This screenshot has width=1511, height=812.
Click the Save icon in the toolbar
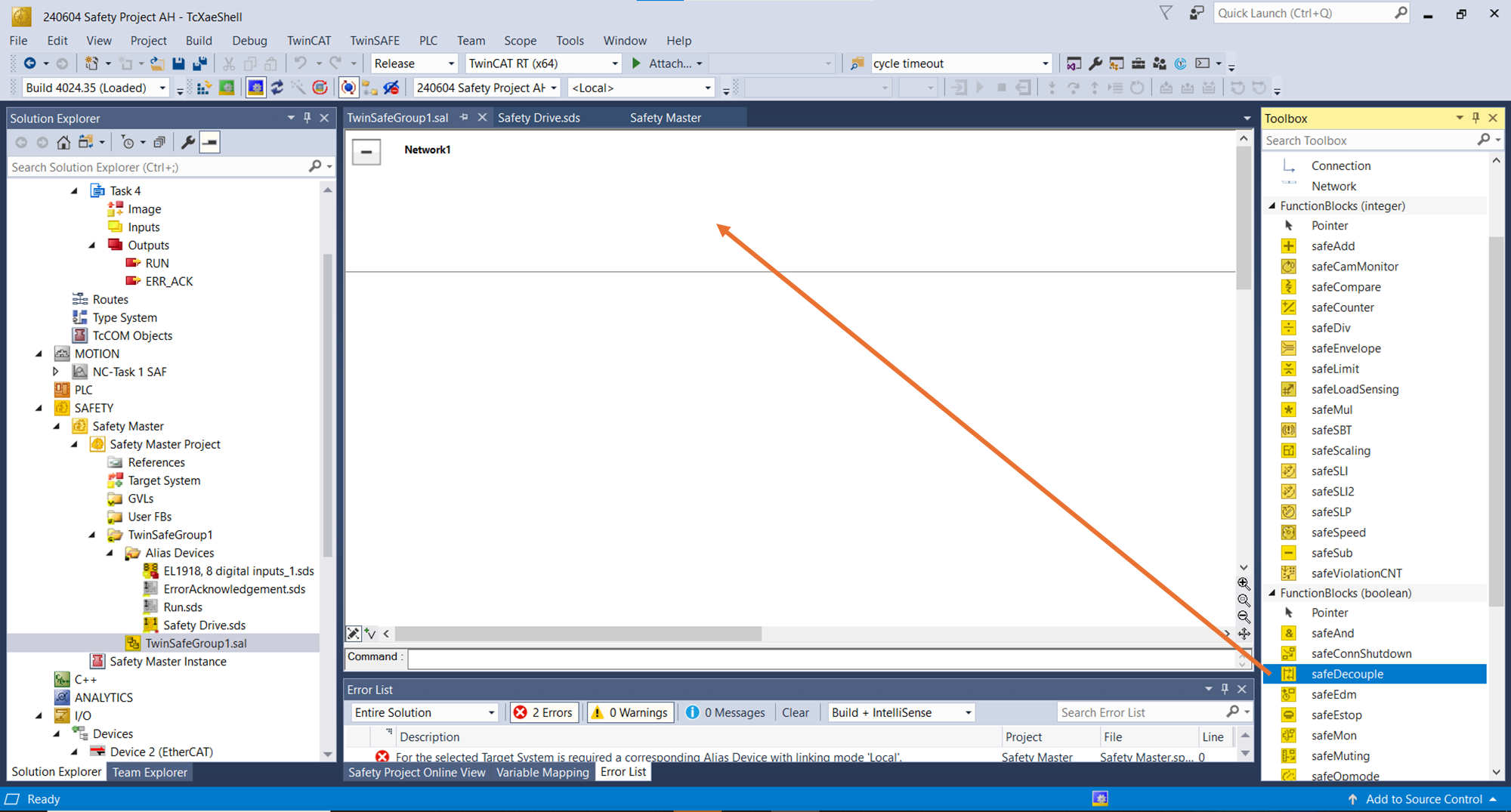[x=178, y=63]
